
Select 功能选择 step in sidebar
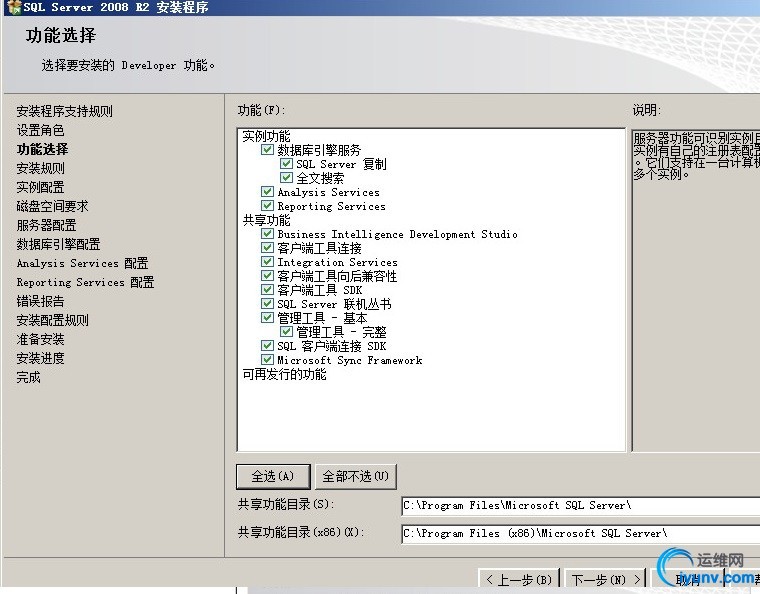(42, 149)
